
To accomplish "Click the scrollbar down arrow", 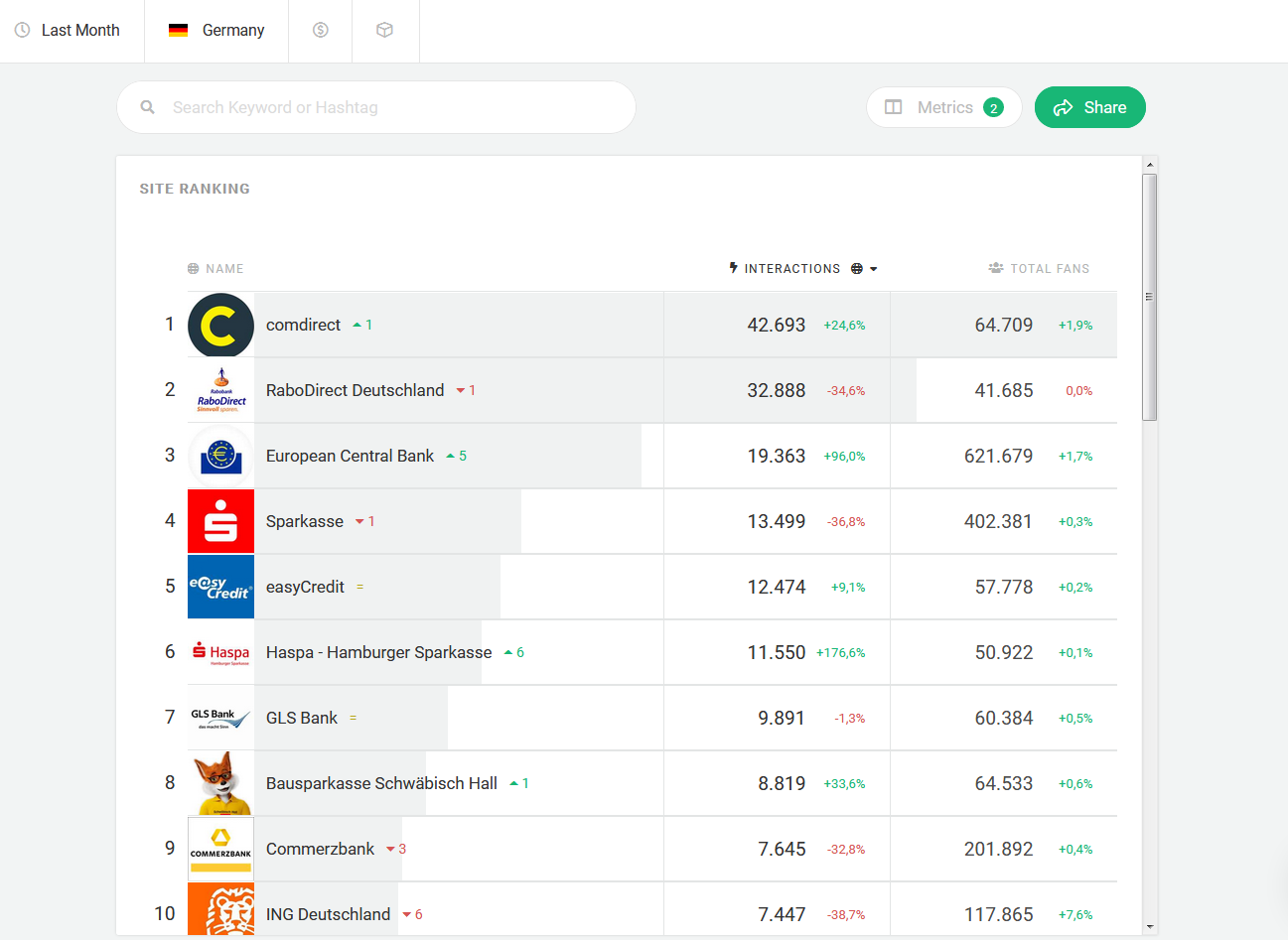I will [x=1150, y=927].
